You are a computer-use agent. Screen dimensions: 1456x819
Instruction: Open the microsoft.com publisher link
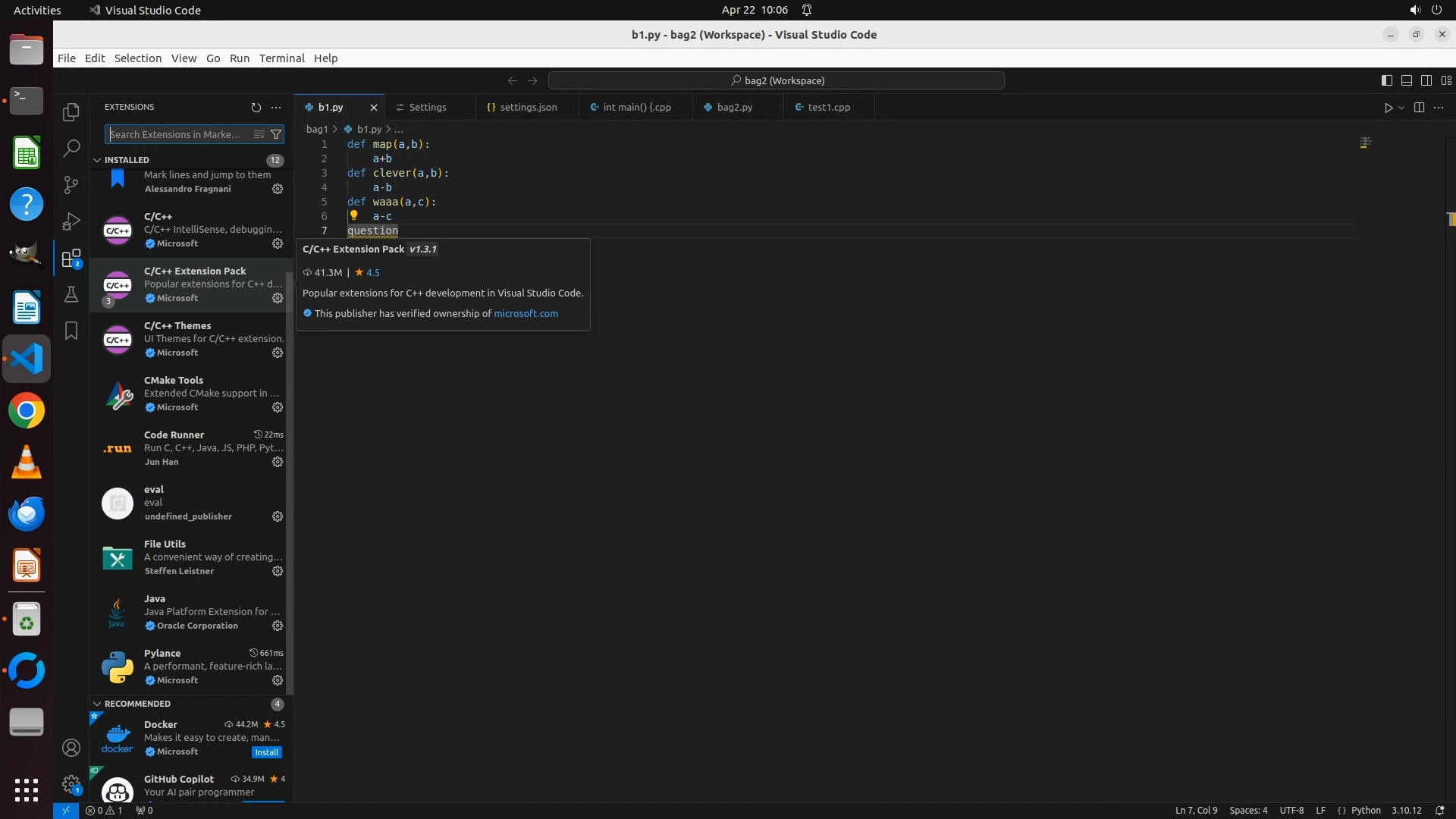(526, 313)
